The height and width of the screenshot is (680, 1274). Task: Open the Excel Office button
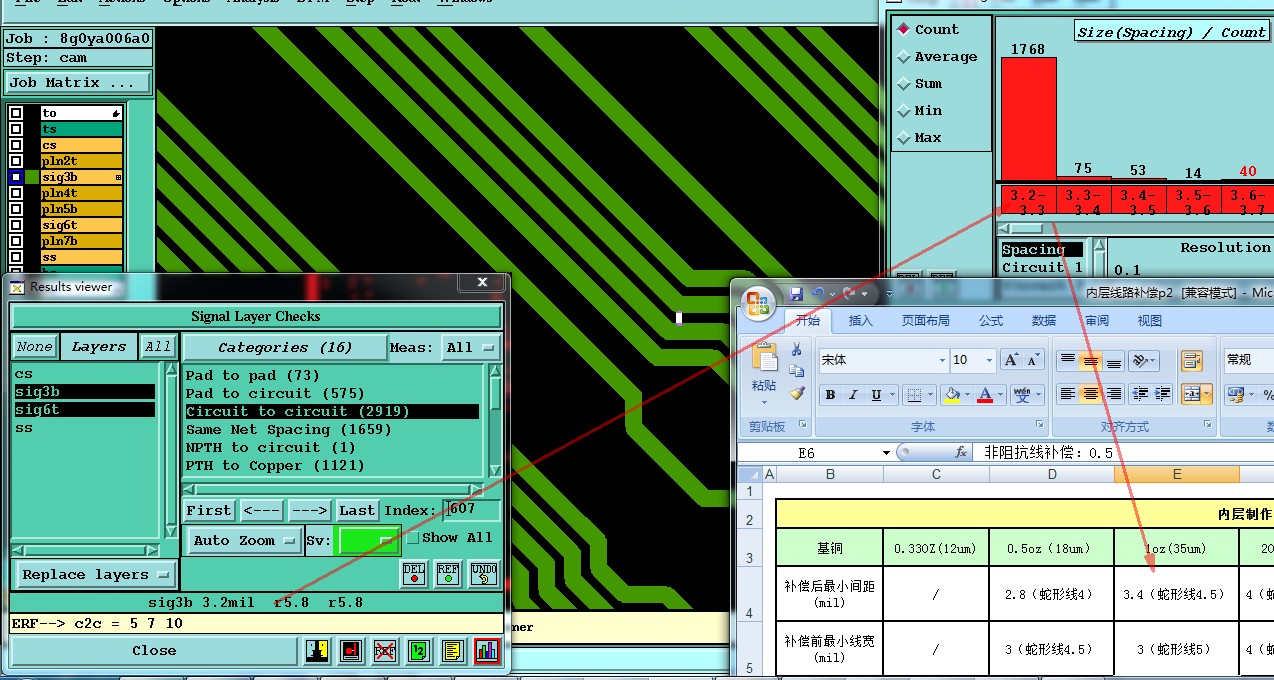point(759,302)
